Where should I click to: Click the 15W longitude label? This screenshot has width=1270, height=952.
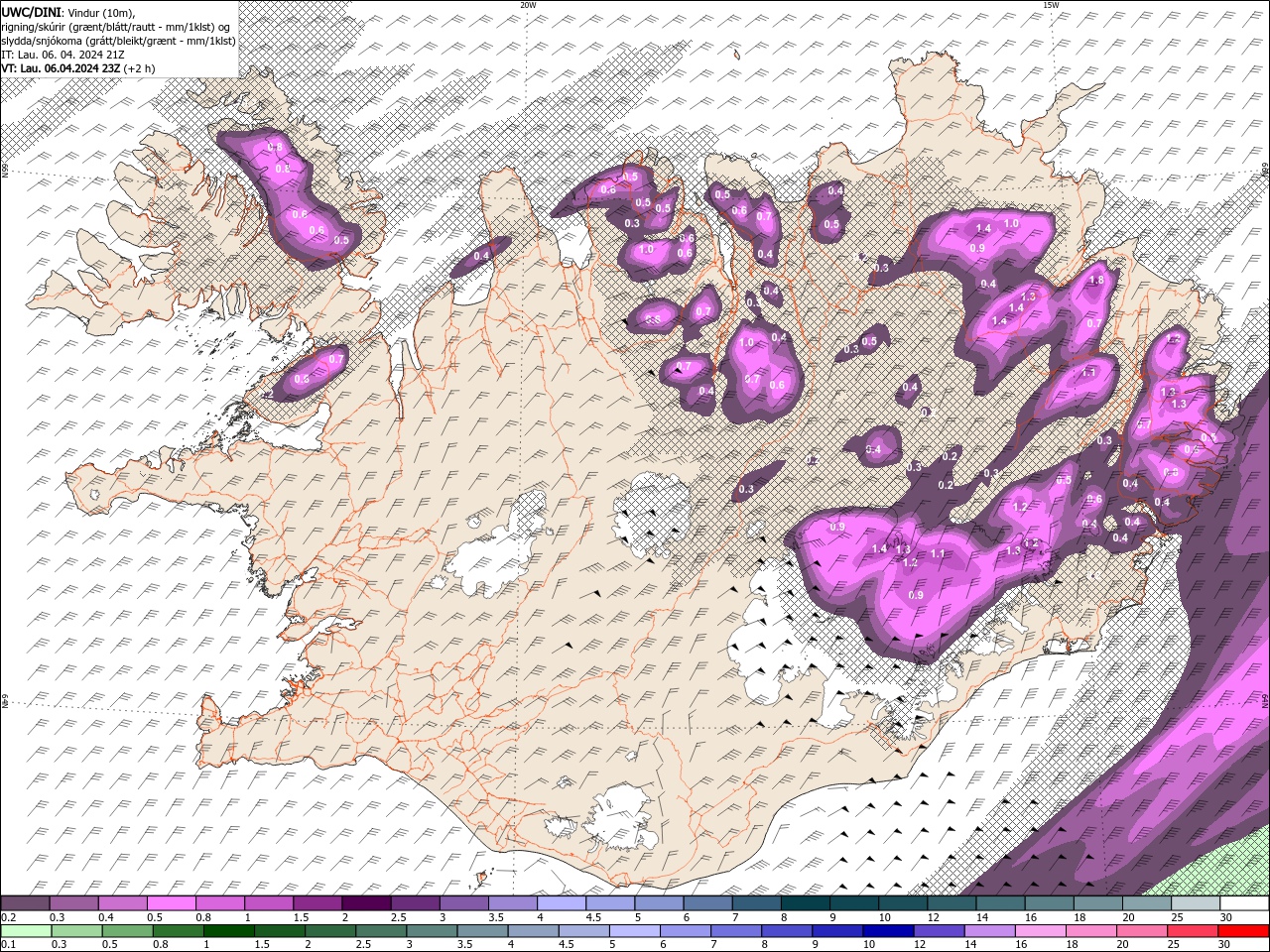pos(1050,5)
